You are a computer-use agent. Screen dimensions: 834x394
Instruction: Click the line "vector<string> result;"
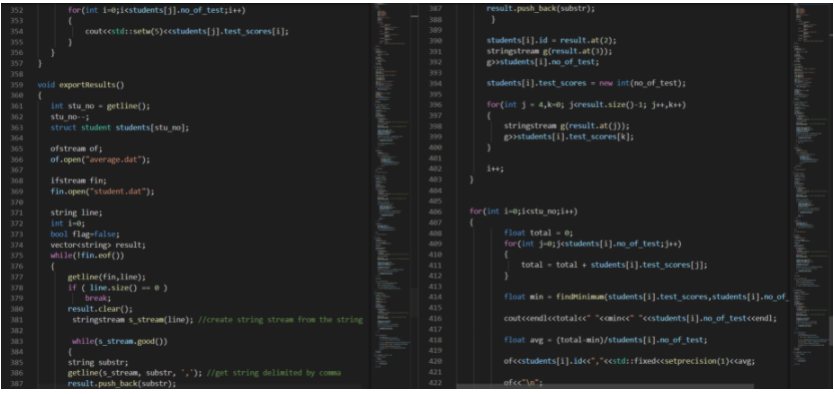pos(98,245)
